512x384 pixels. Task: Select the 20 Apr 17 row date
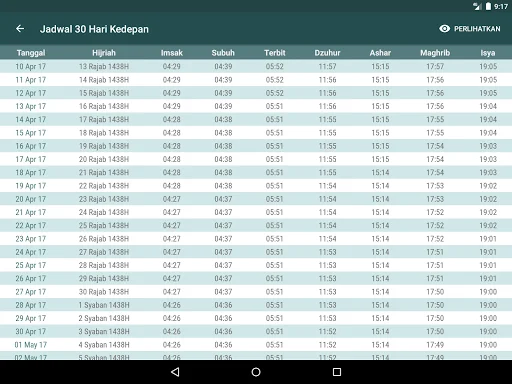click(31, 199)
